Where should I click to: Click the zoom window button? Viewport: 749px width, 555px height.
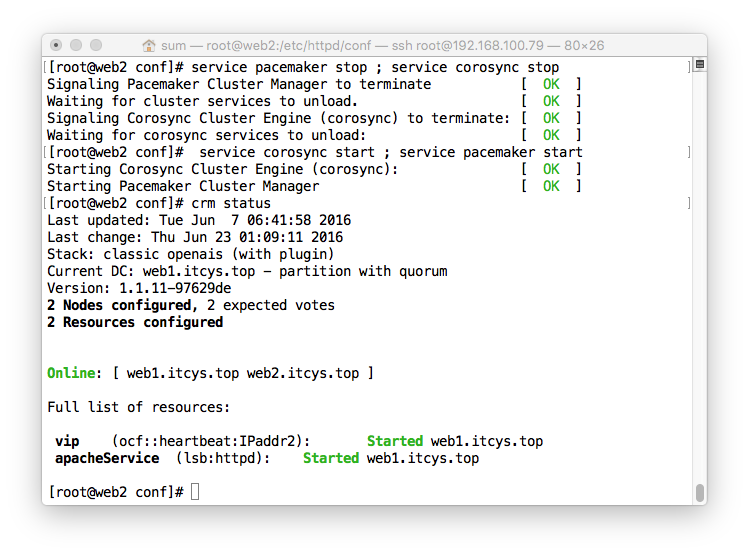coord(96,45)
